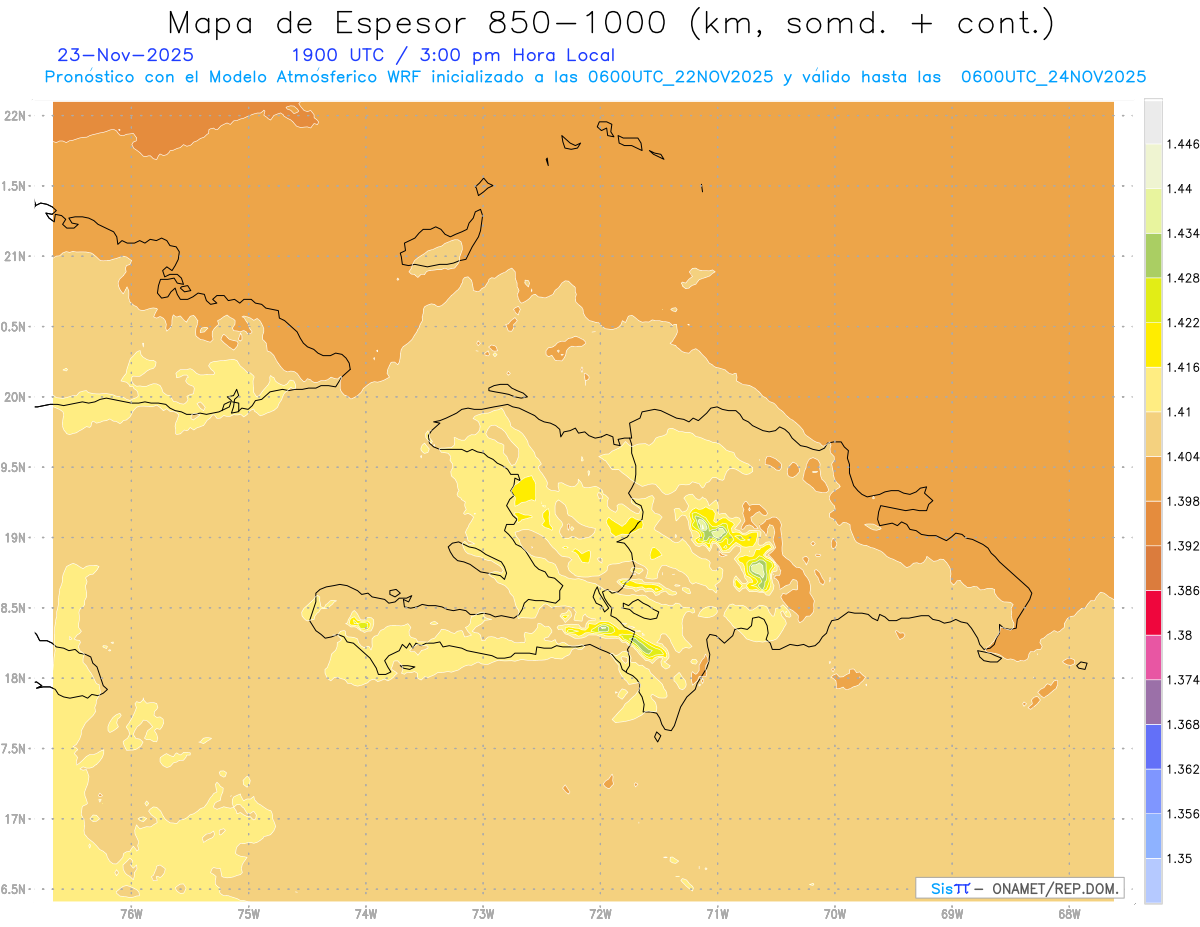This screenshot has height=927, width=1200.
Task: Click the '18N' latitude label
Action: [x=15, y=679]
